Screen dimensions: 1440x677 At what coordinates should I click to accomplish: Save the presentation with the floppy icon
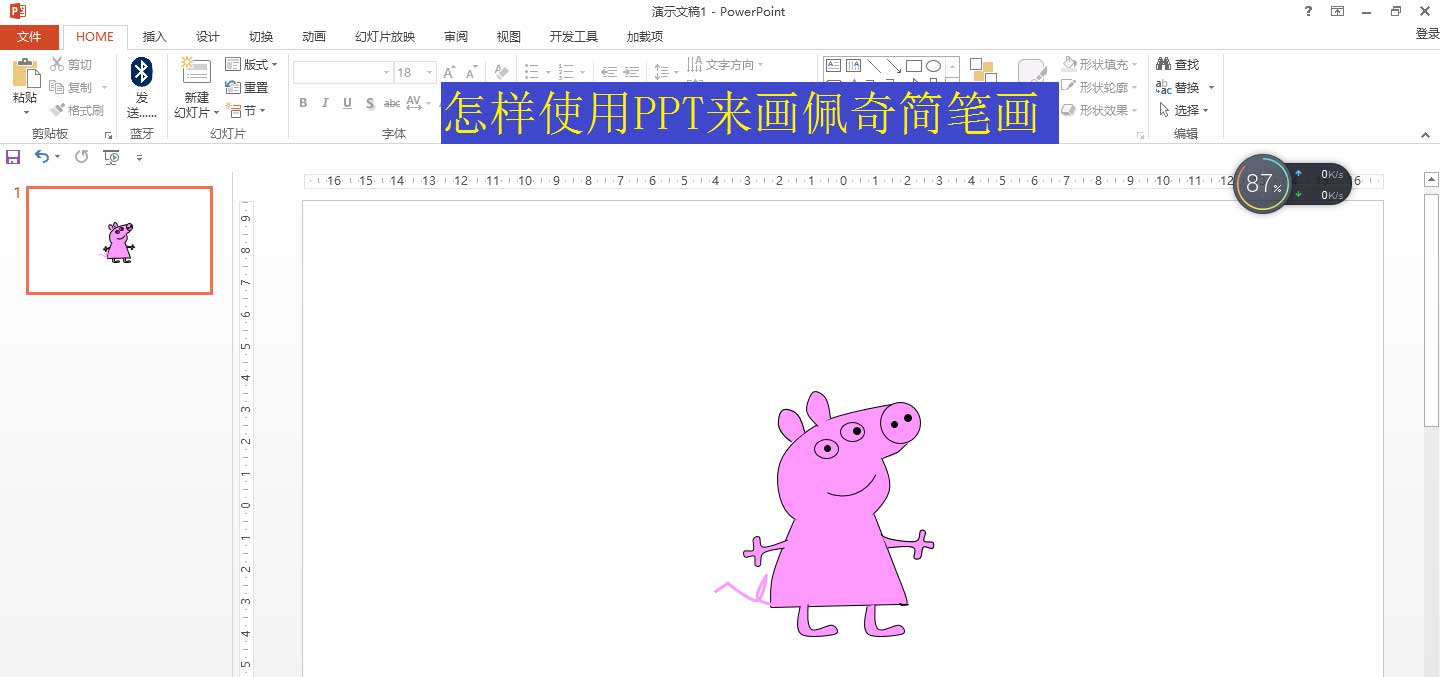click(13, 157)
